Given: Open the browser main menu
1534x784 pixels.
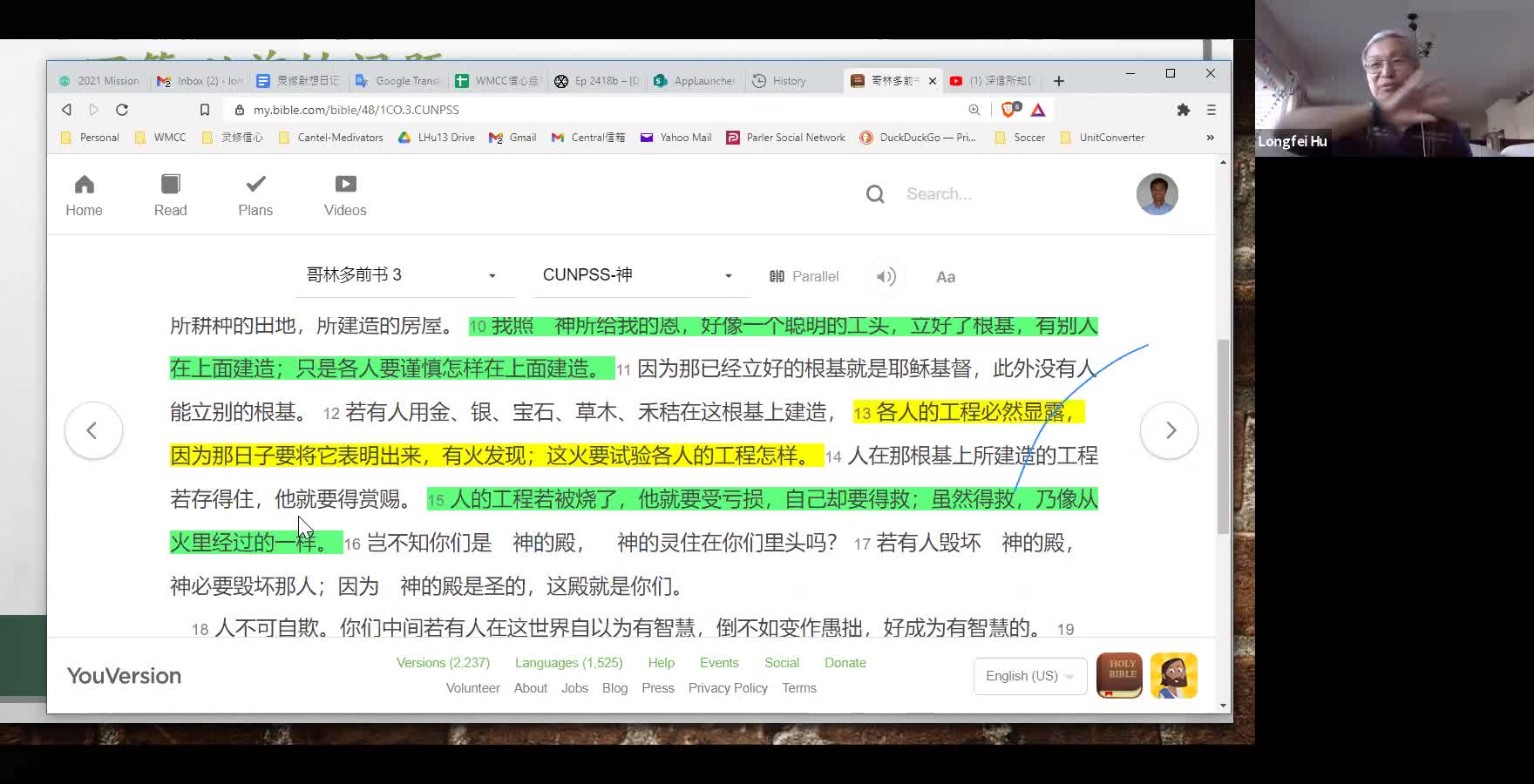Looking at the screenshot, I should point(1211,110).
